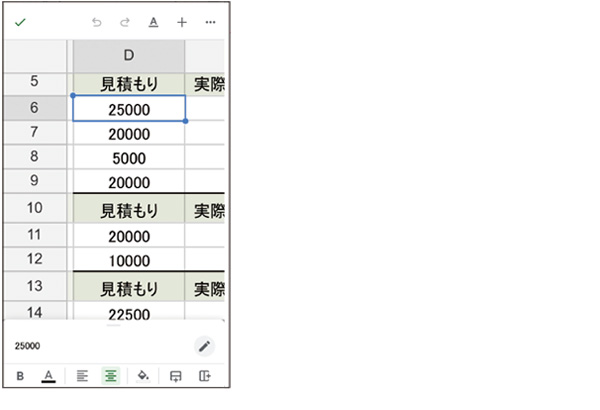Viewport: 600px width, 410px height.
Task: Insert a column with bottom toolbar icon
Action: coord(205,376)
